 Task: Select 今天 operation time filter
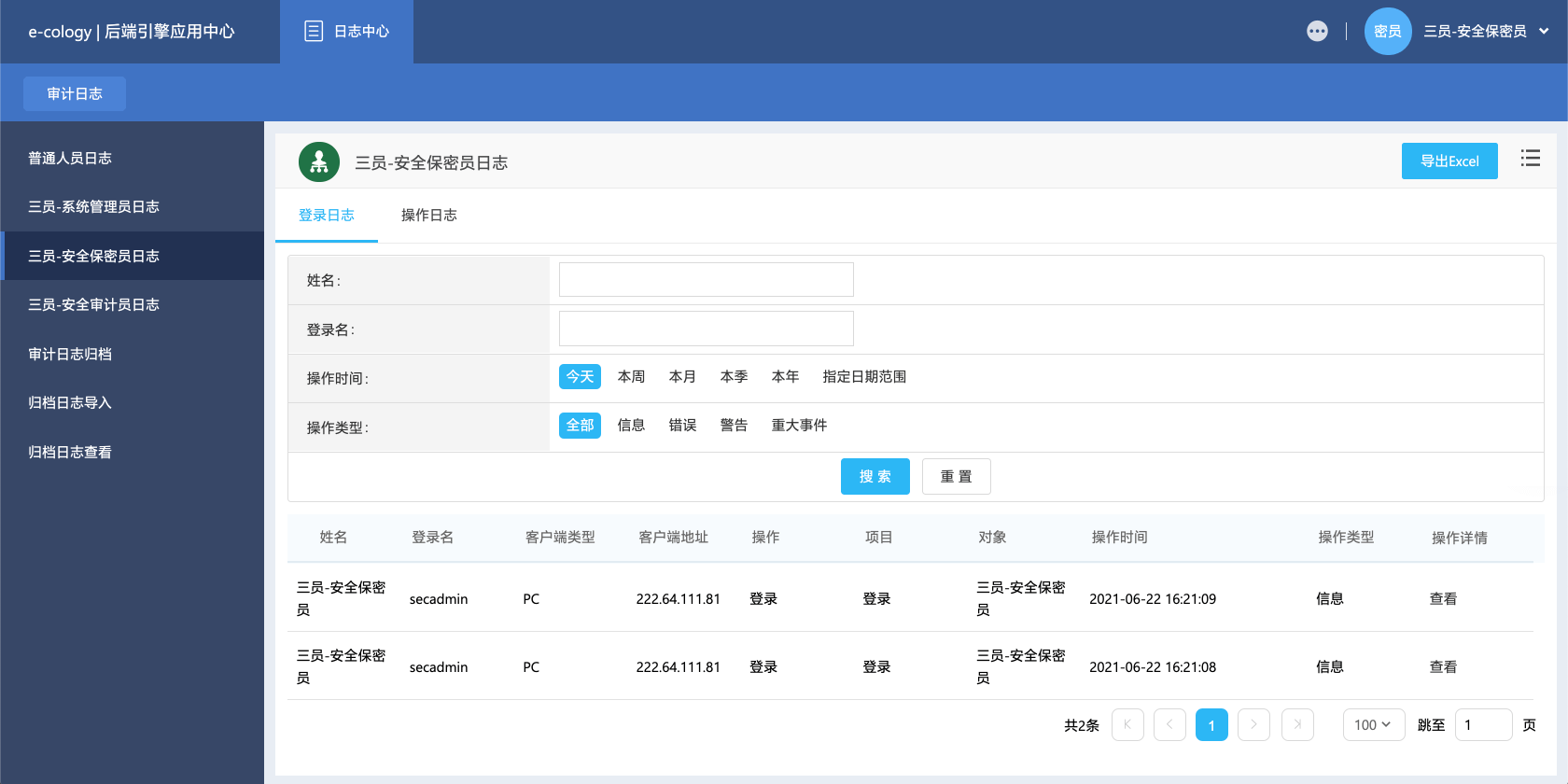tap(580, 376)
